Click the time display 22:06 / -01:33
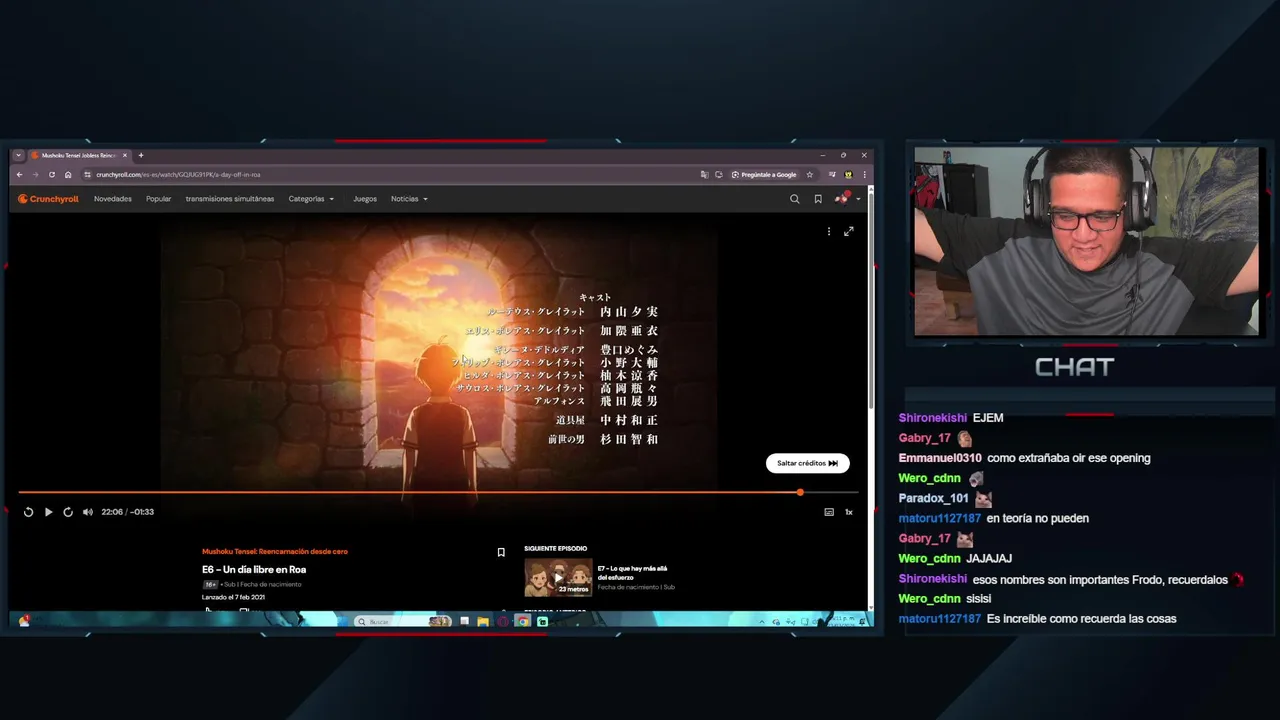This screenshot has width=1280, height=720. point(127,512)
